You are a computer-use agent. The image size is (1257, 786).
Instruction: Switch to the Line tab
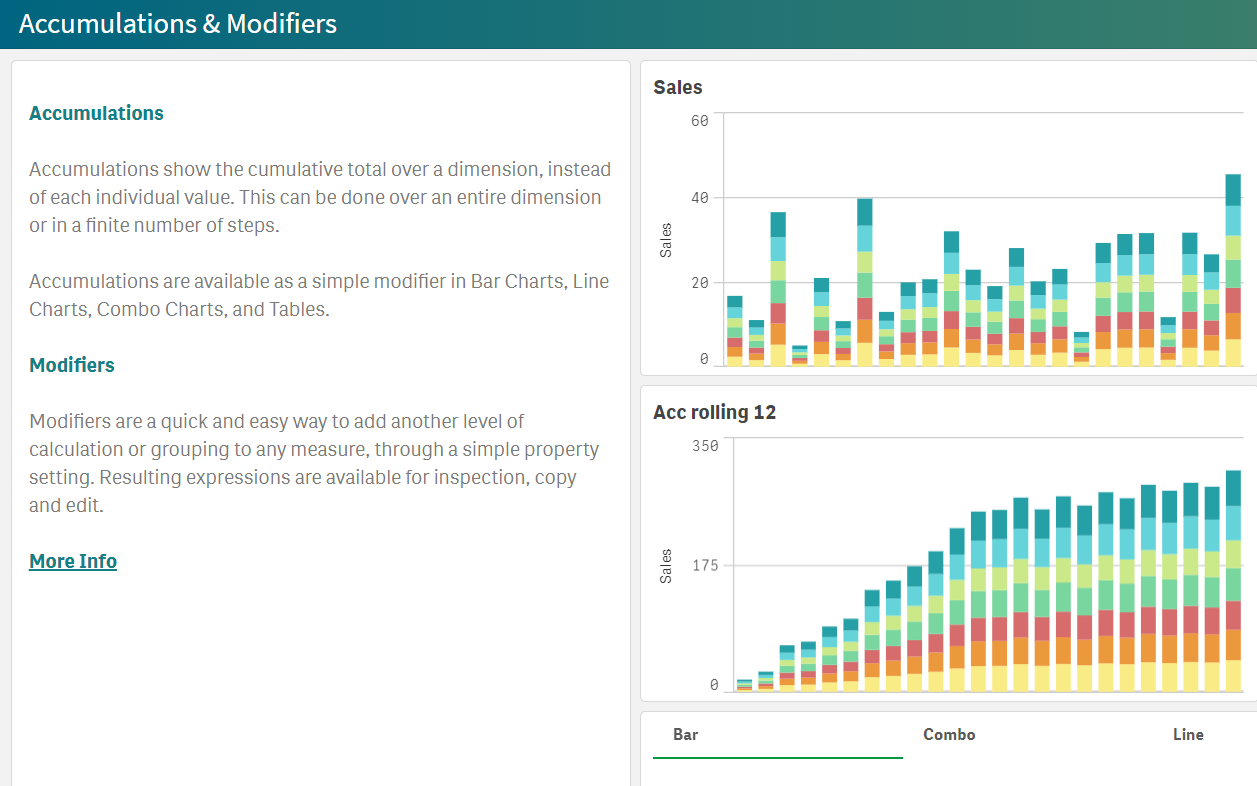pos(1188,734)
